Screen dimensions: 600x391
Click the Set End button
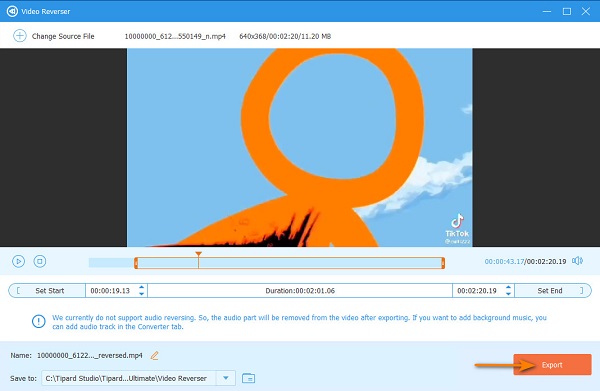click(x=553, y=291)
